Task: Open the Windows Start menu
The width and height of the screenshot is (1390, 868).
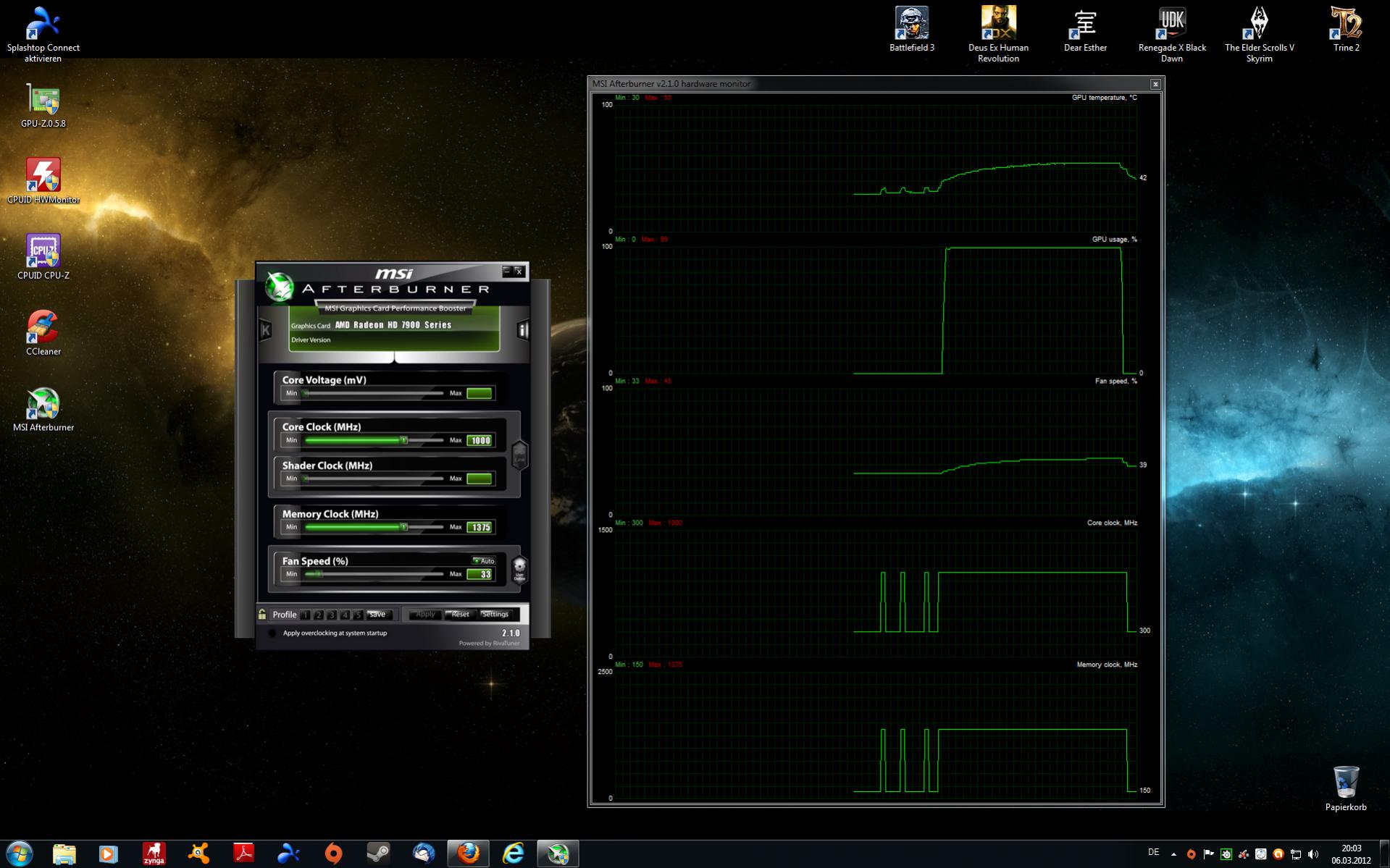Action: click(x=19, y=854)
